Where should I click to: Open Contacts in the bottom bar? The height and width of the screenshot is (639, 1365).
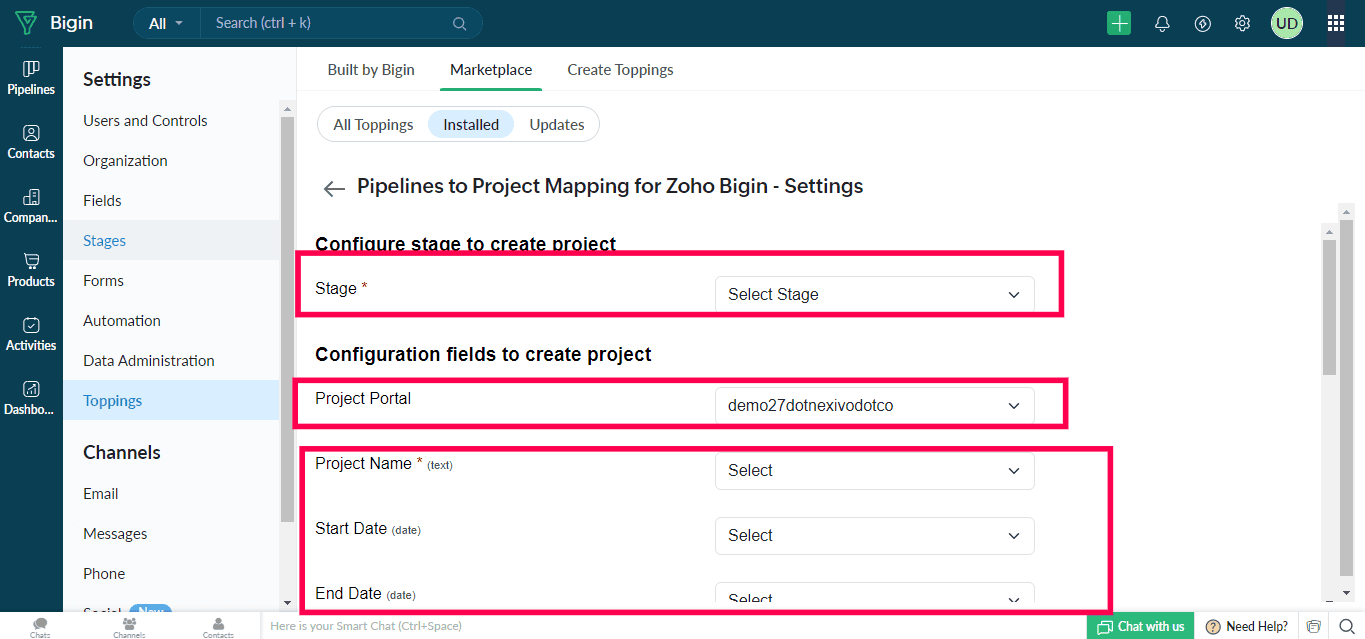[x=218, y=627]
